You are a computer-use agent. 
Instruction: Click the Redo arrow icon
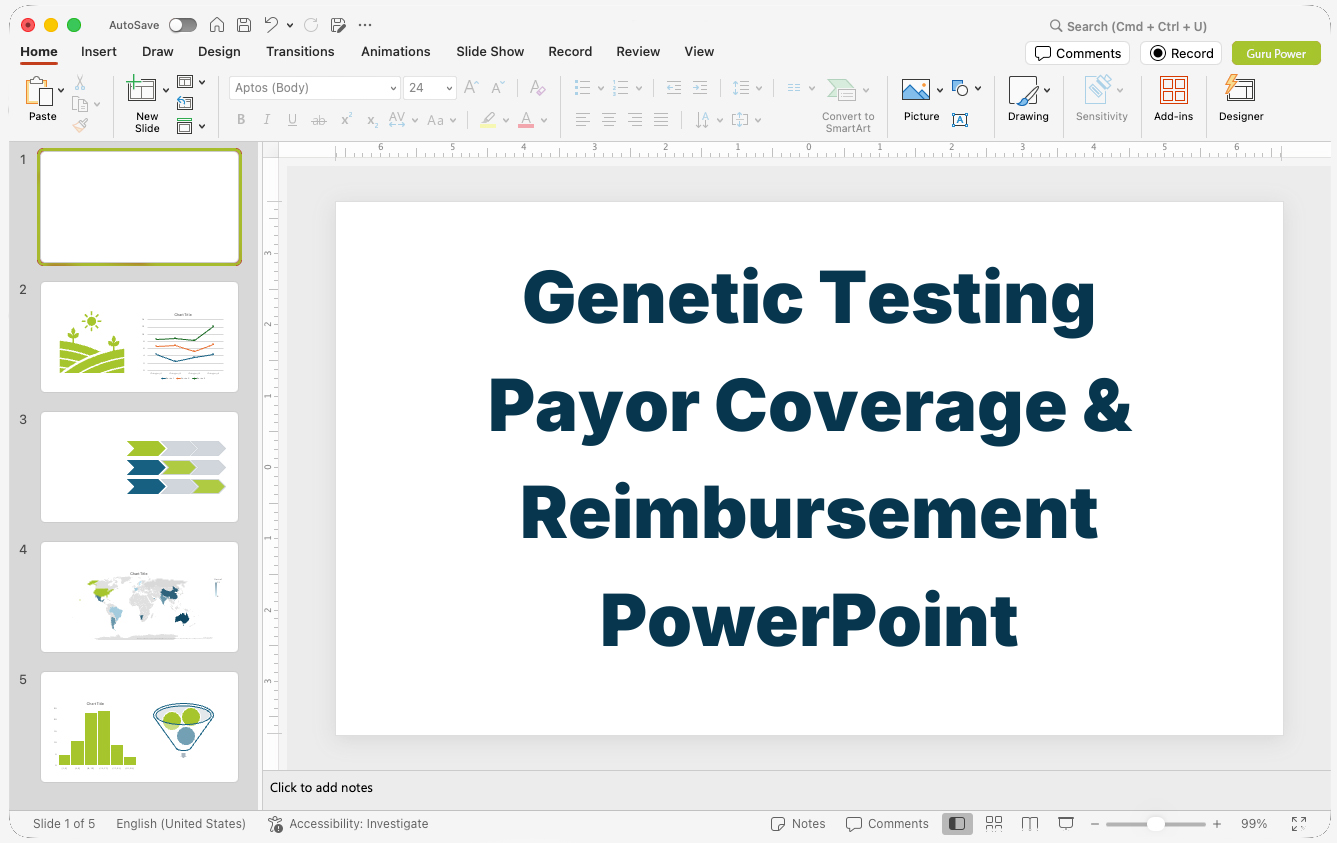coord(311,25)
